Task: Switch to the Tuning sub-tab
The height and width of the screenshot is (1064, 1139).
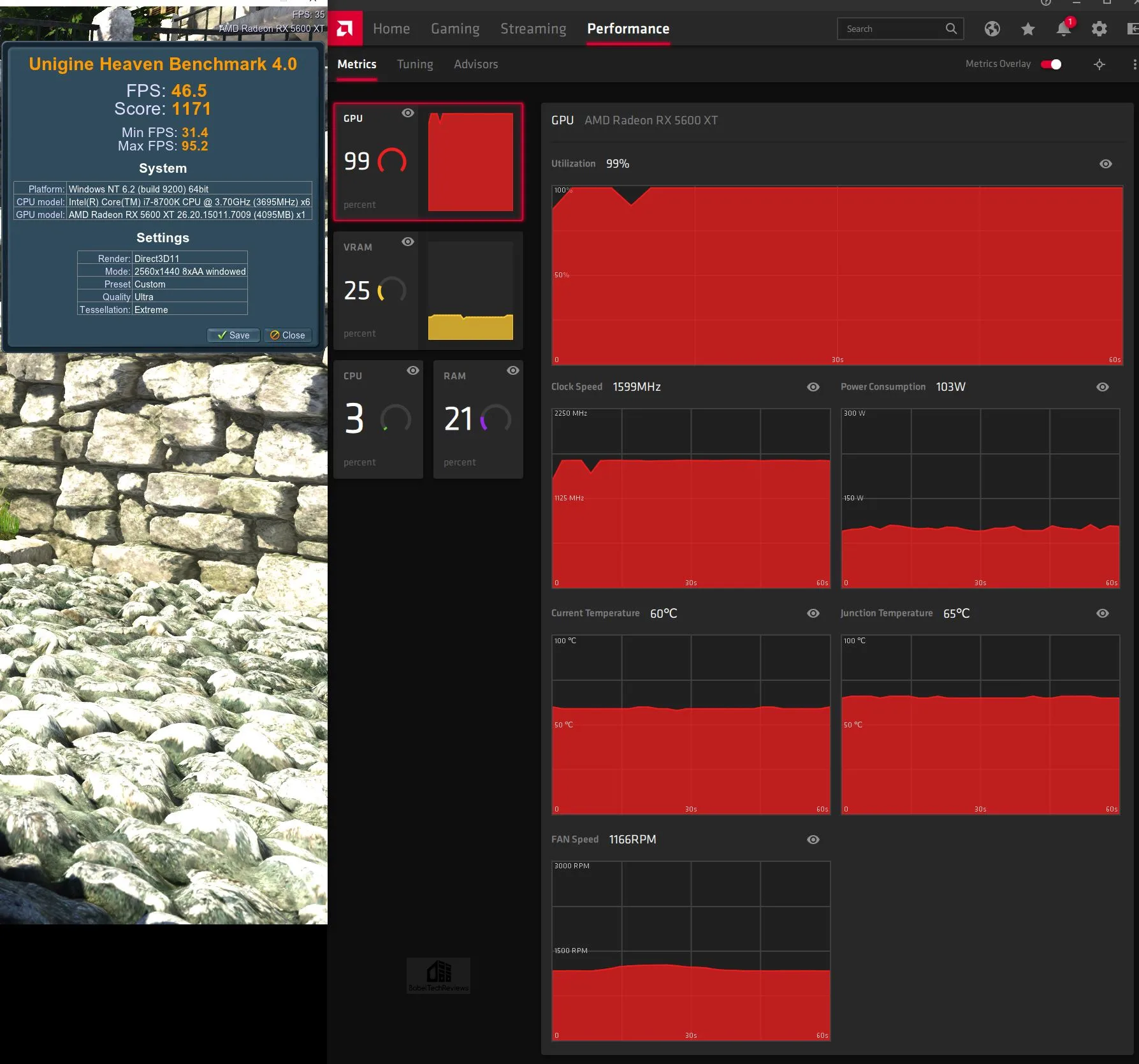Action: point(415,64)
